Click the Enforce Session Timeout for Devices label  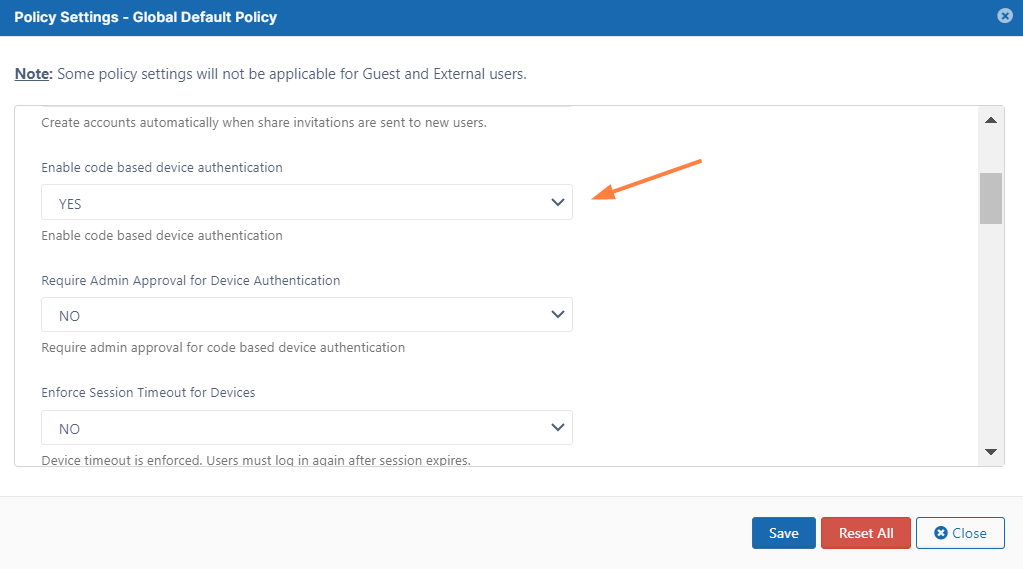pos(148,392)
